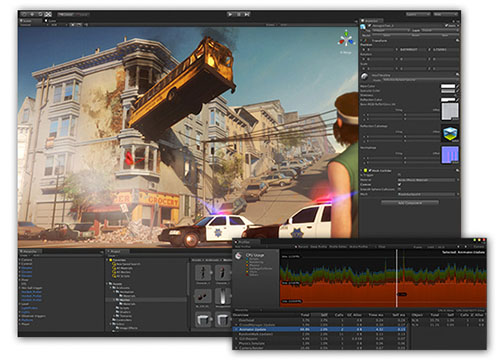Toggle Deep Profile in the Profiler toolbar
Image resolution: width=500 pixels, height=364 pixels.
[319, 247]
